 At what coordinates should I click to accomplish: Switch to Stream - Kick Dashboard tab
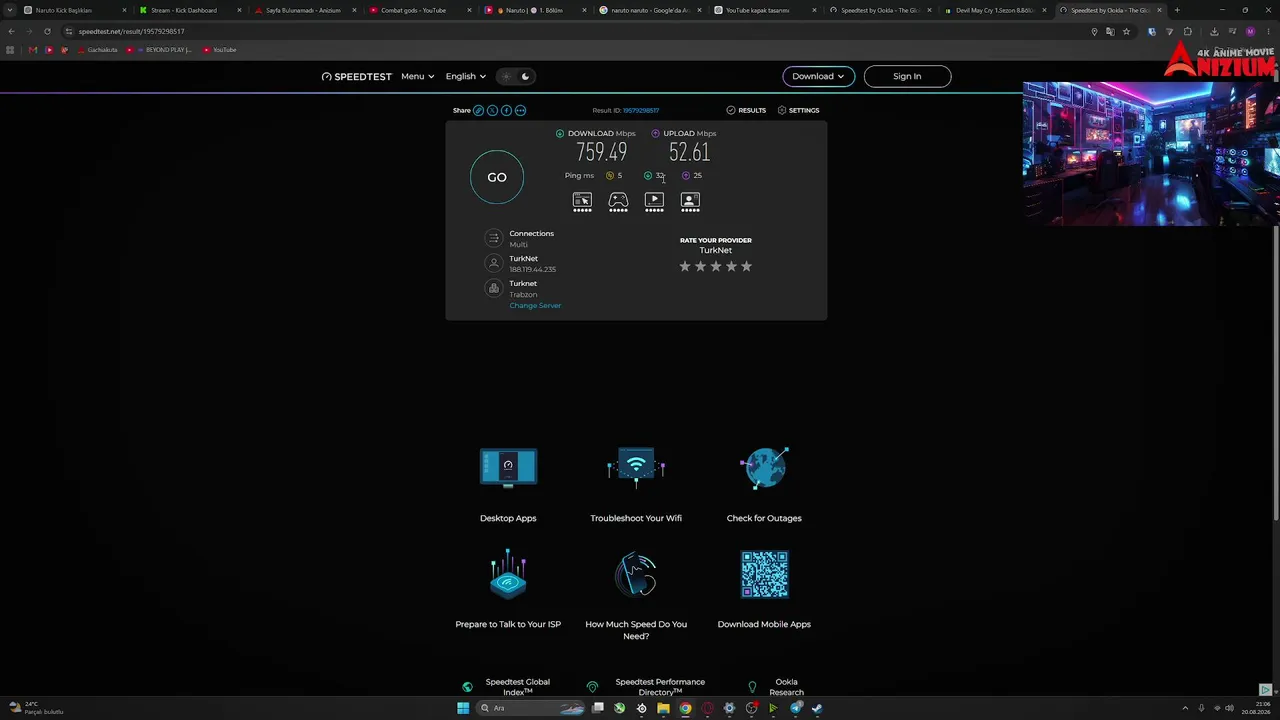click(x=189, y=10)
